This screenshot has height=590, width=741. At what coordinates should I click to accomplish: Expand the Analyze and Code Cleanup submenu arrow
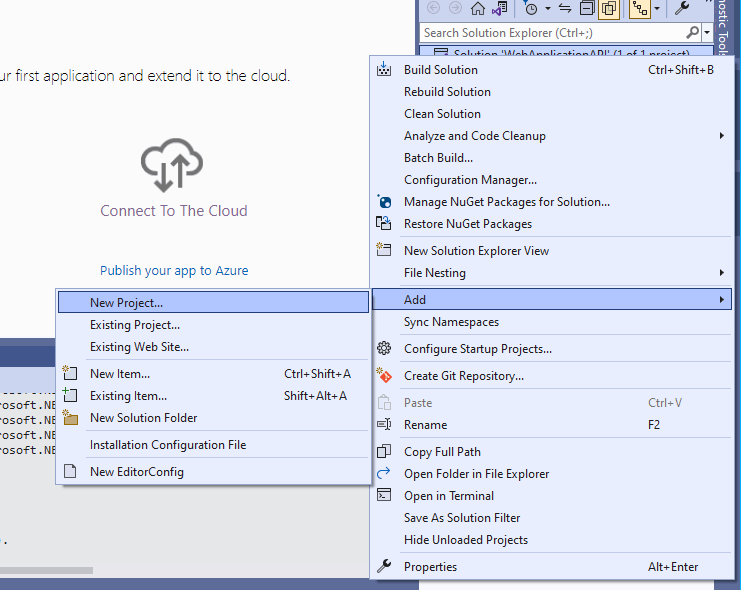tap(721, 136)
